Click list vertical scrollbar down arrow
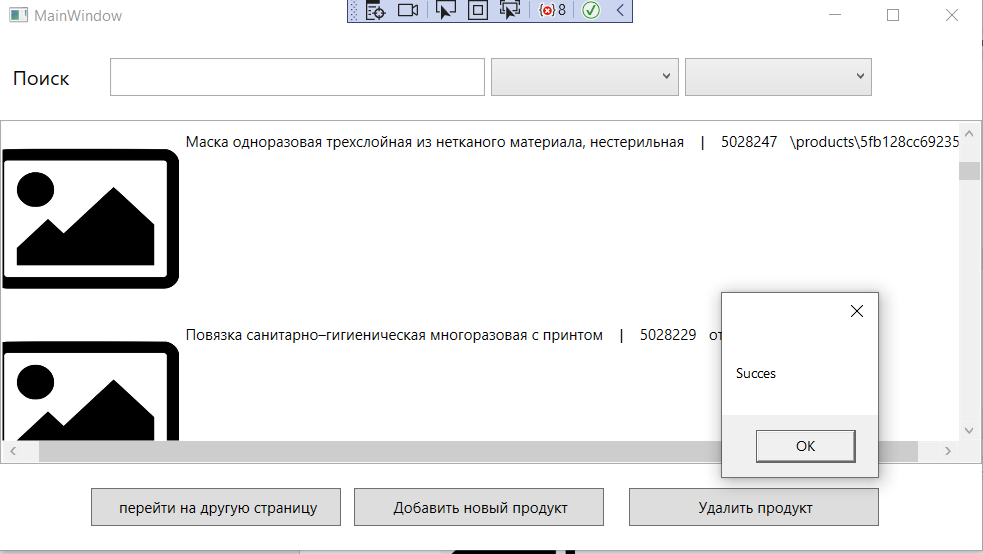 click(x=969, y=431)
